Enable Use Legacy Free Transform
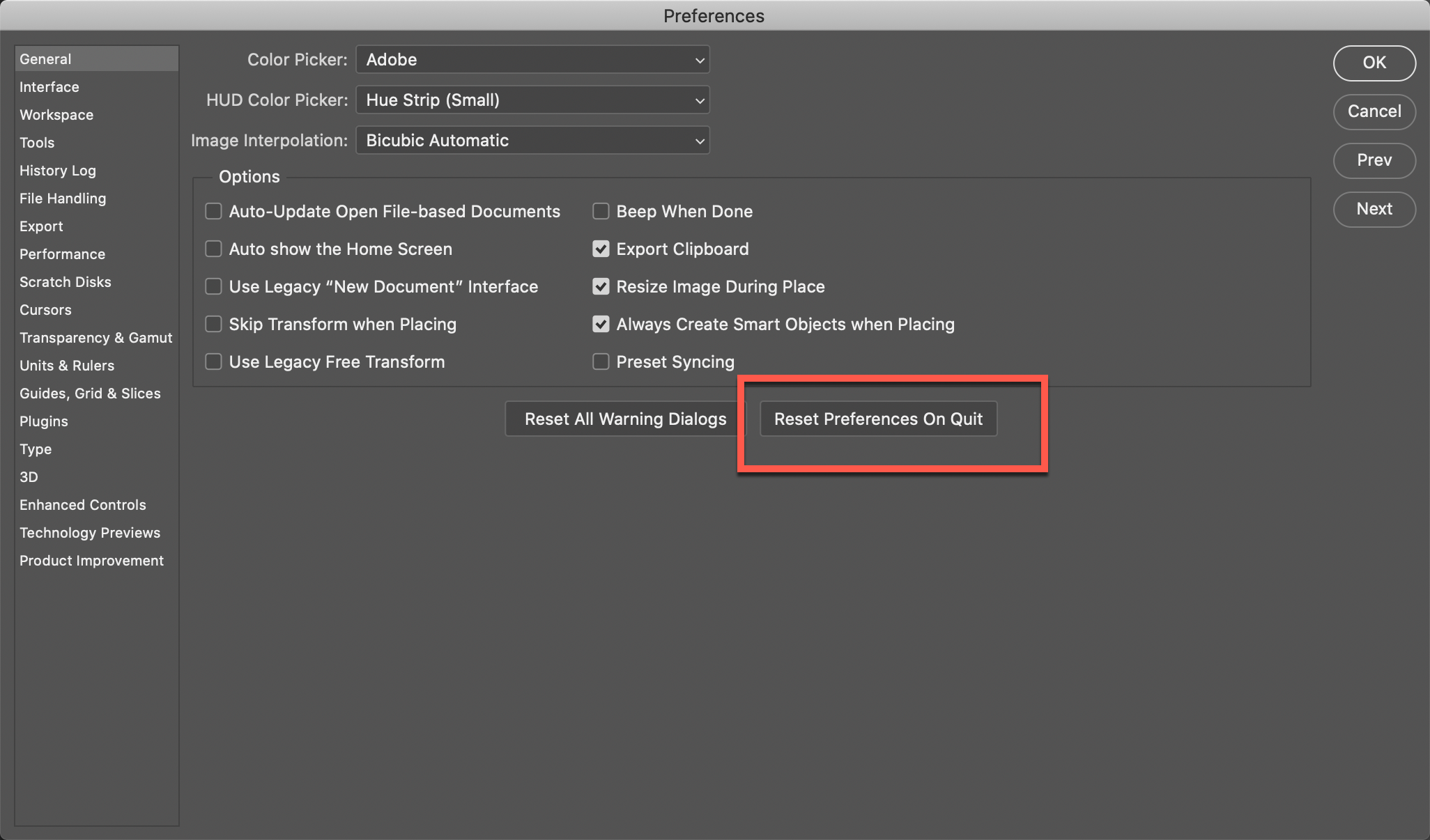Screen dimensions: 1430x840 [x=213, y=361]
